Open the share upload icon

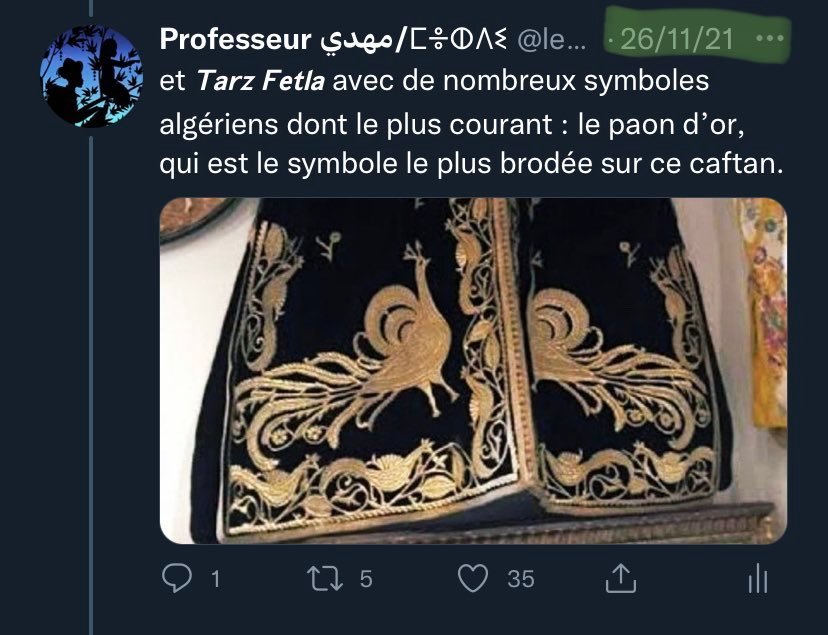click(x=620, y=578)
